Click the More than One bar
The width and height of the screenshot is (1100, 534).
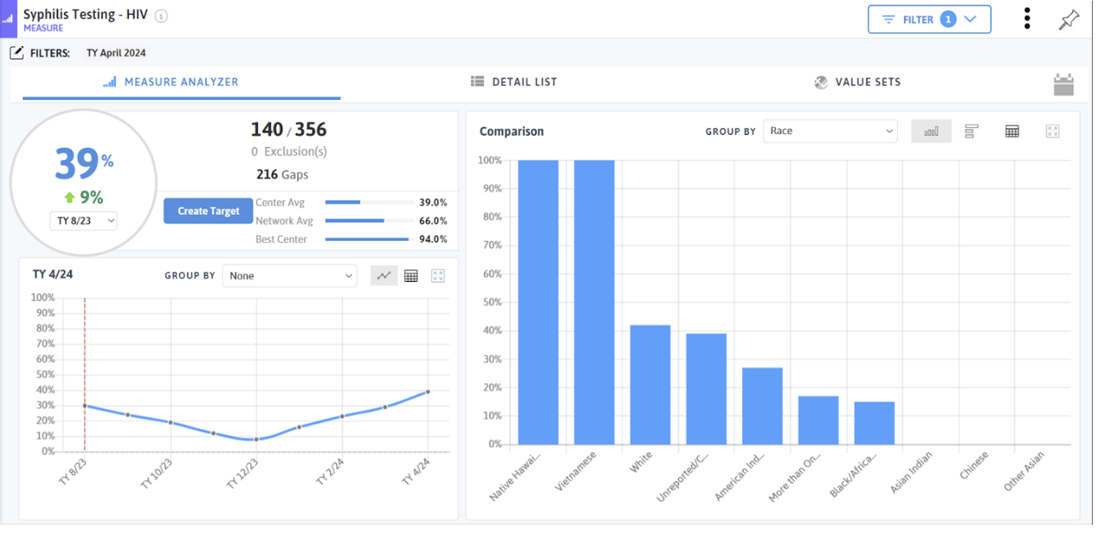click(x=819, y=420)
